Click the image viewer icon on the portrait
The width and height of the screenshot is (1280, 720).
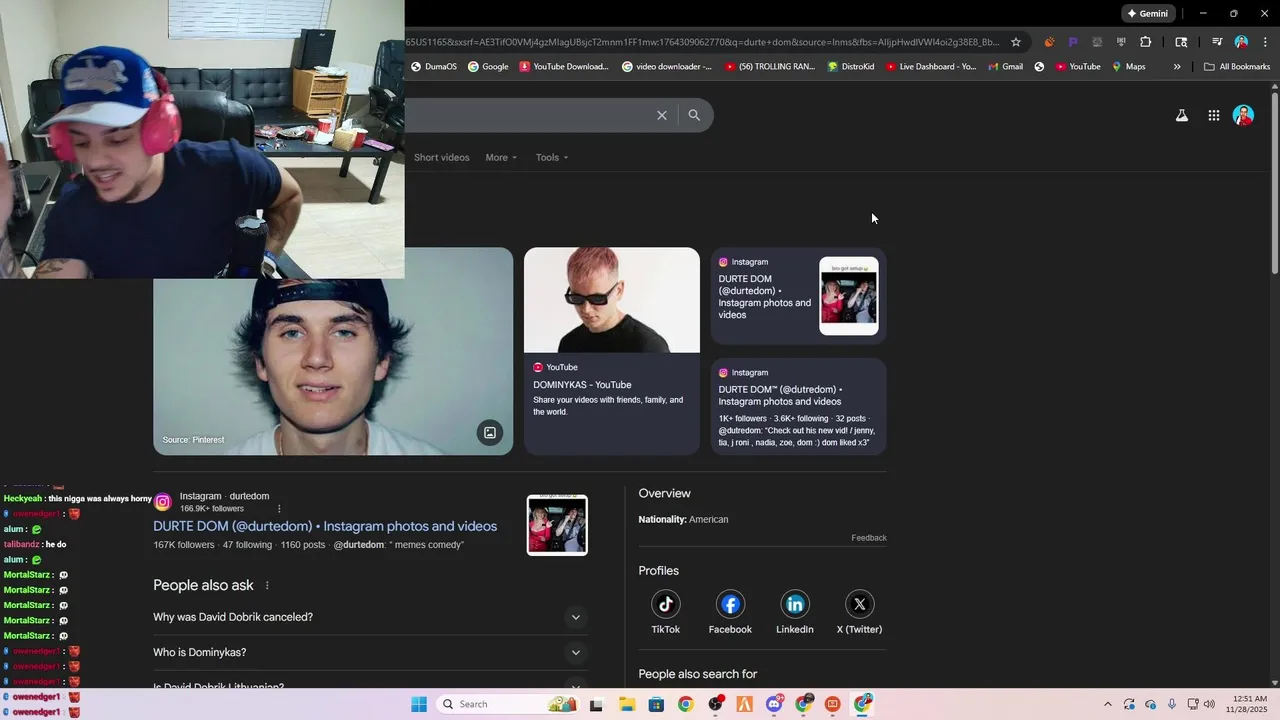(x=490, y=433)
